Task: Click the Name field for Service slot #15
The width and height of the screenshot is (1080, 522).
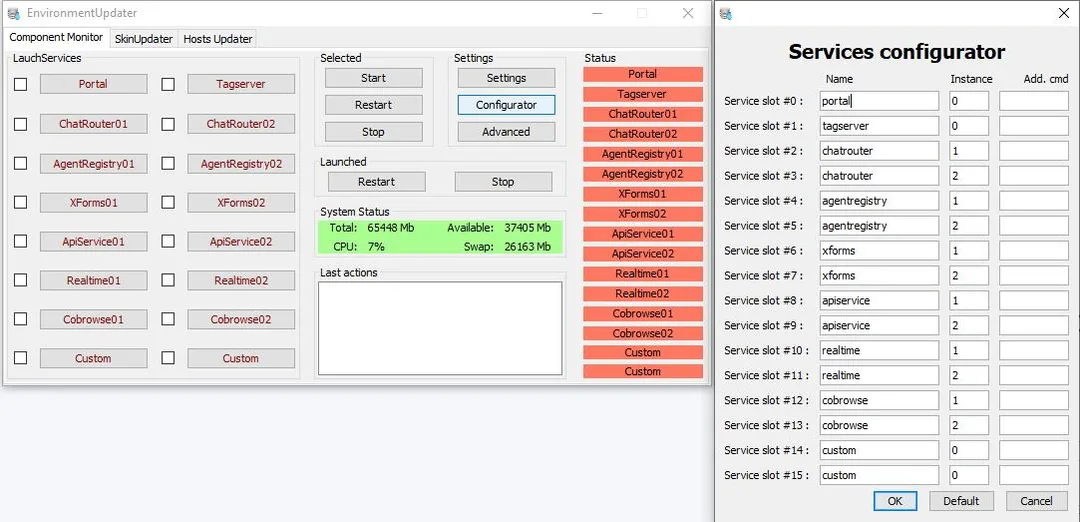Action: [880, 474]
